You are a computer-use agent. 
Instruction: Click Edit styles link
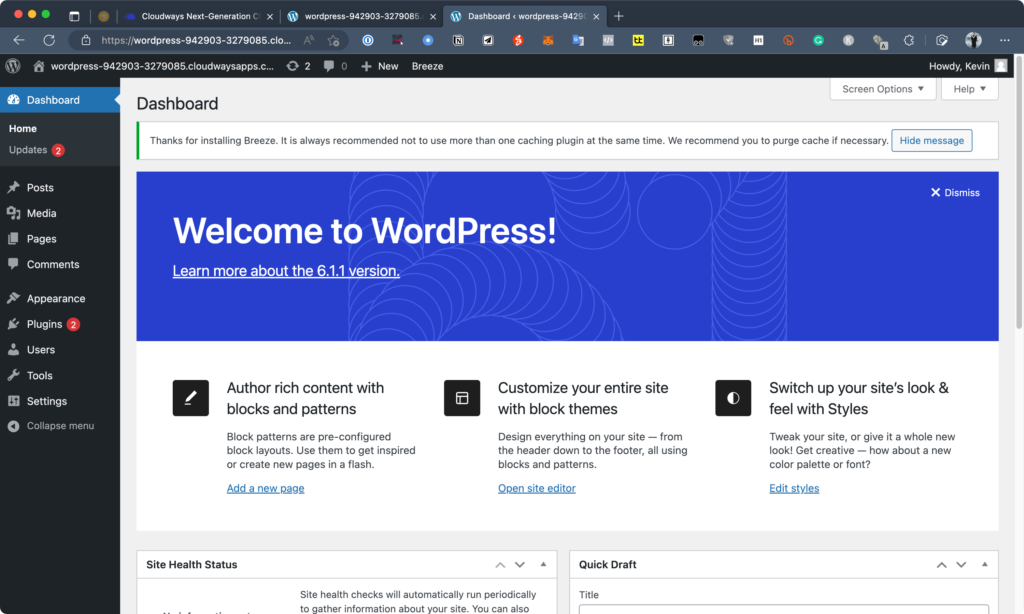coord(793,488)
